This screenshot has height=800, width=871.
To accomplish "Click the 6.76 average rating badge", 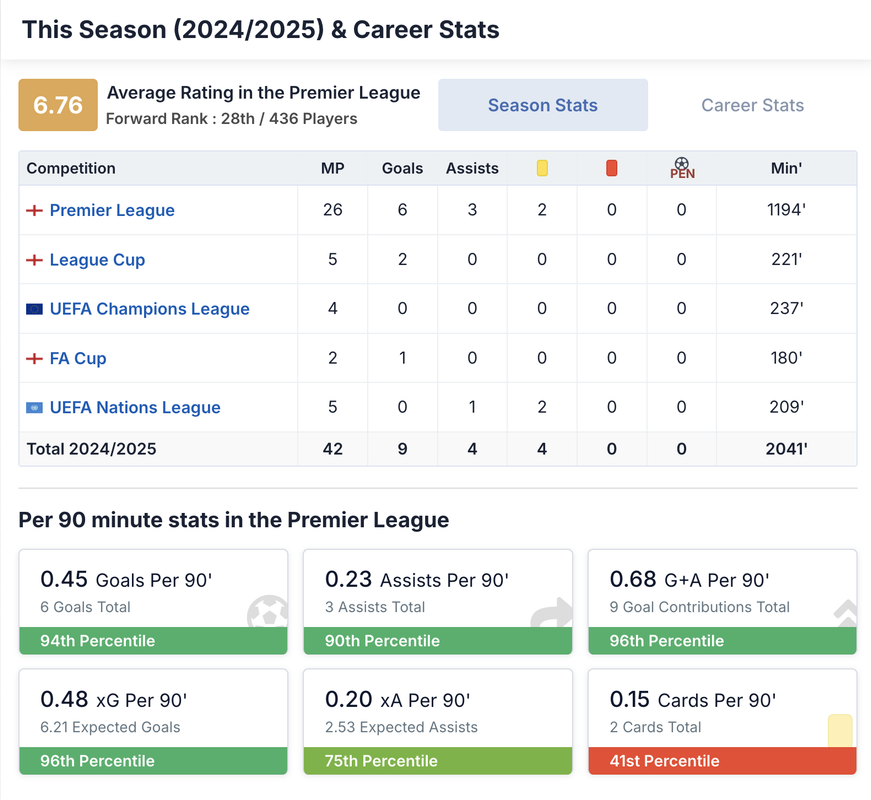I will coord(58,105).
